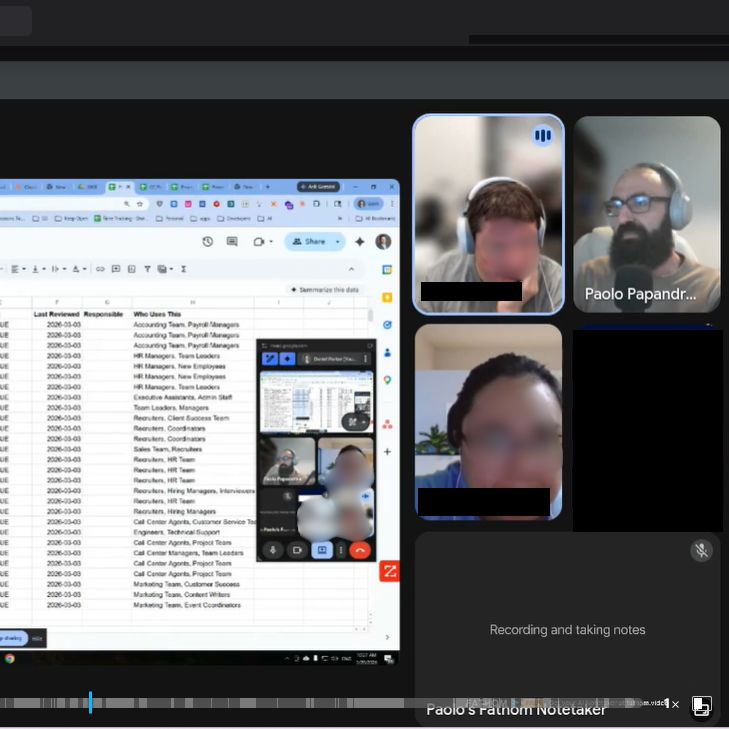Click the Google account avatar in Sheets
This screenshot has width=729, height=729.
tap(383, 241)
